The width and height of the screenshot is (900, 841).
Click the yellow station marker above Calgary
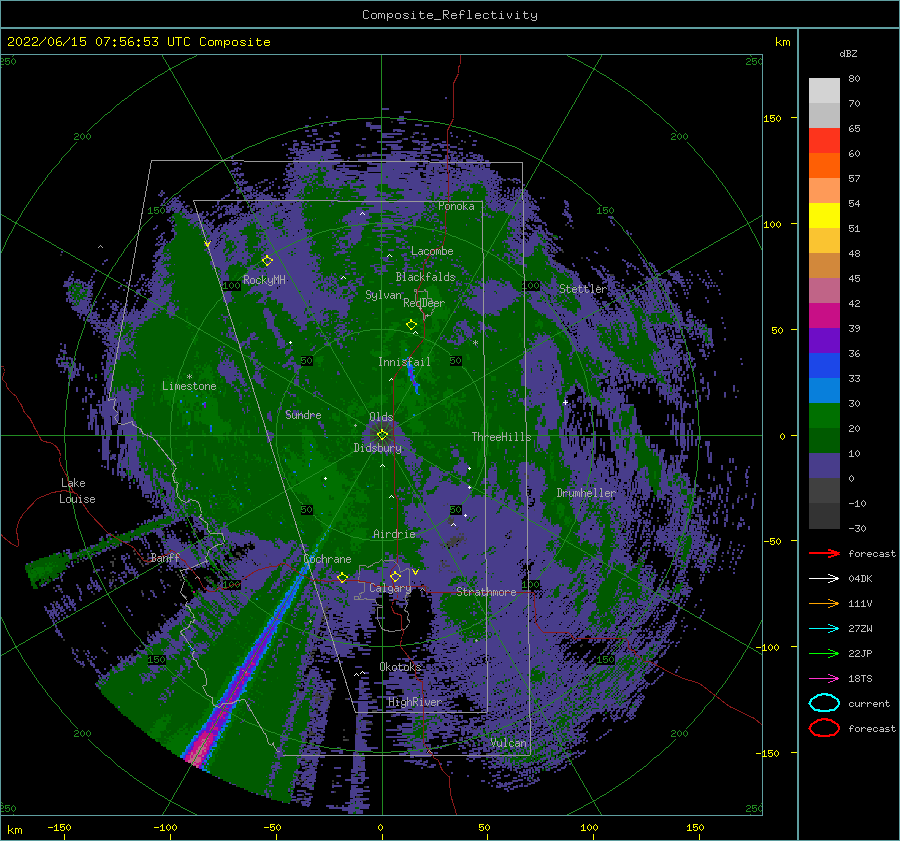click(x=395, y=576)
